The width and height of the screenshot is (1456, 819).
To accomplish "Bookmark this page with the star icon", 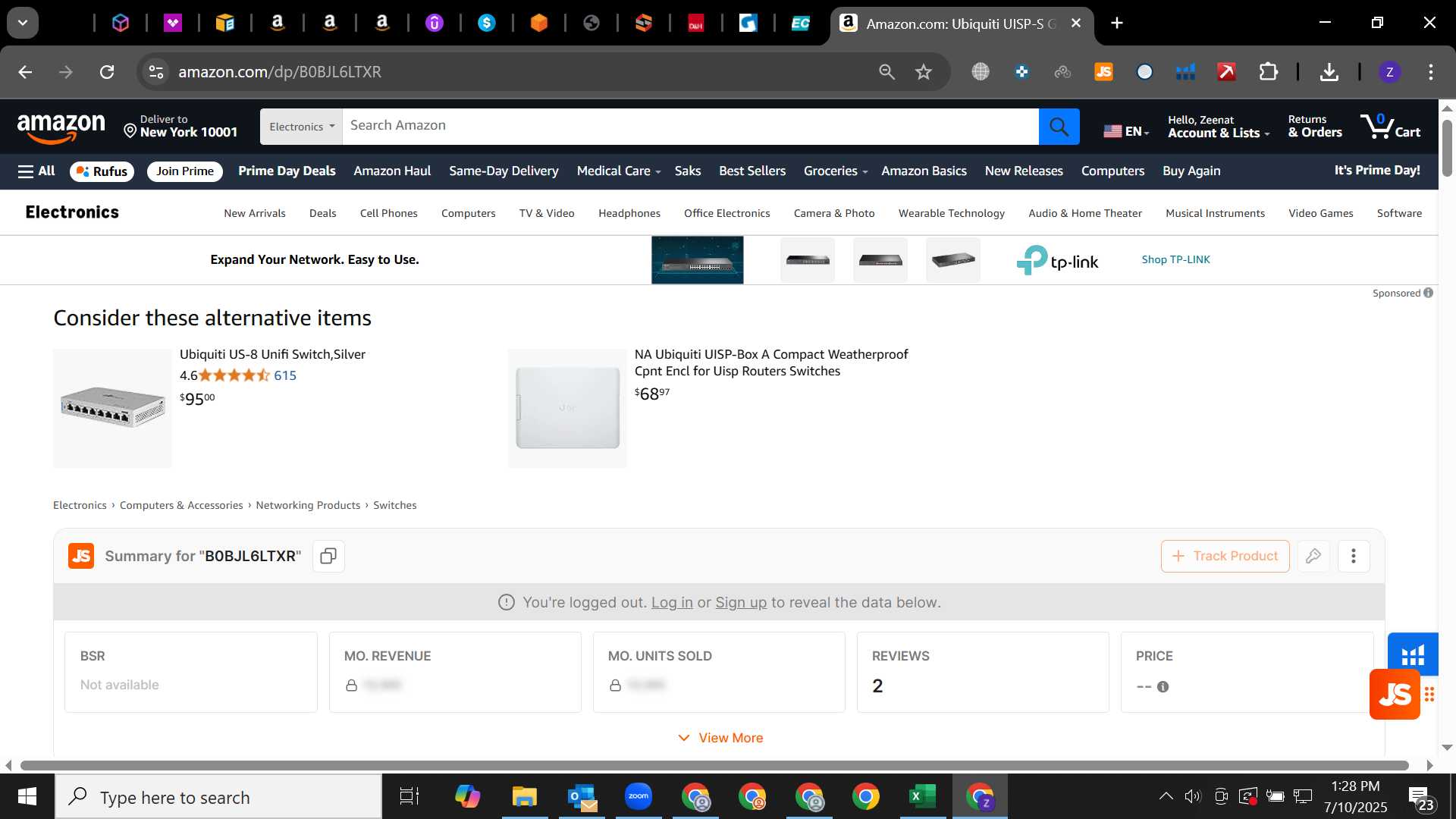I will (x=923, y=72).
